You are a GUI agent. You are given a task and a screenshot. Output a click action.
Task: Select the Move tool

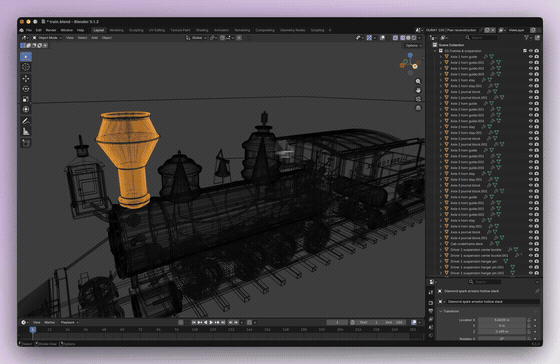26,79
